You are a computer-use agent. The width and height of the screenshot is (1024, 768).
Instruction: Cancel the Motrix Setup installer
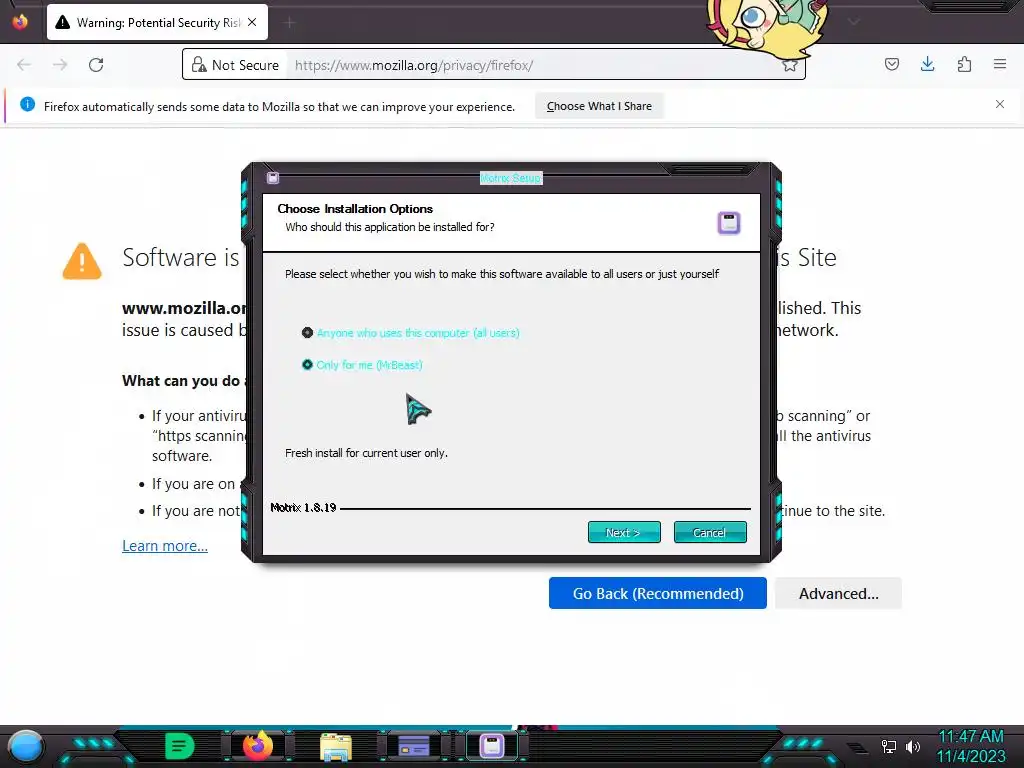point(710,532)
